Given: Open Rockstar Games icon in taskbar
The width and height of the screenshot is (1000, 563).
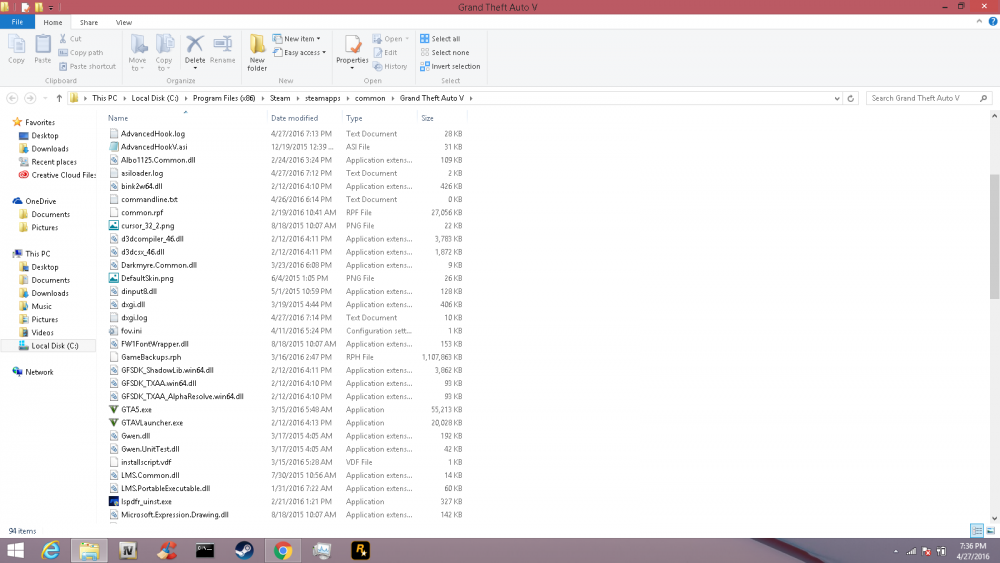Looking at the screenshot, I should (360, 550).
